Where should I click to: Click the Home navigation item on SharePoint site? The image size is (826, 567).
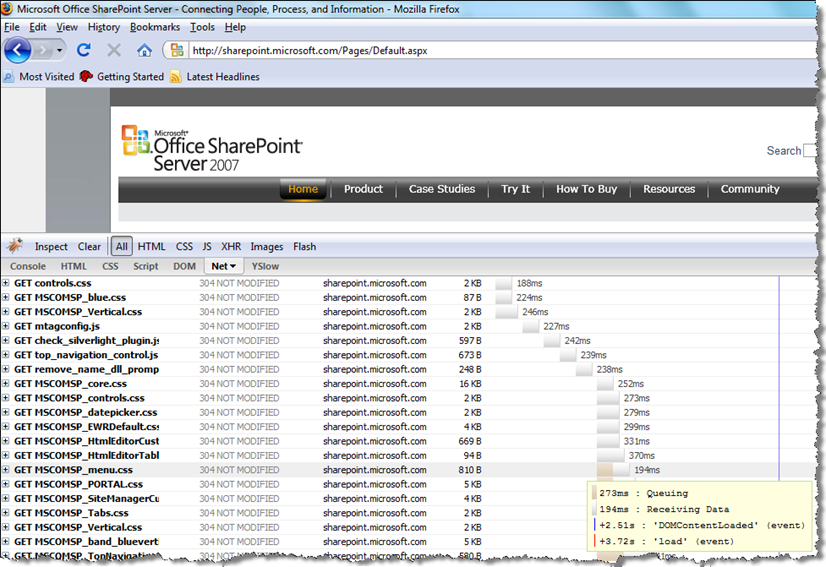[x=303, y=189]
